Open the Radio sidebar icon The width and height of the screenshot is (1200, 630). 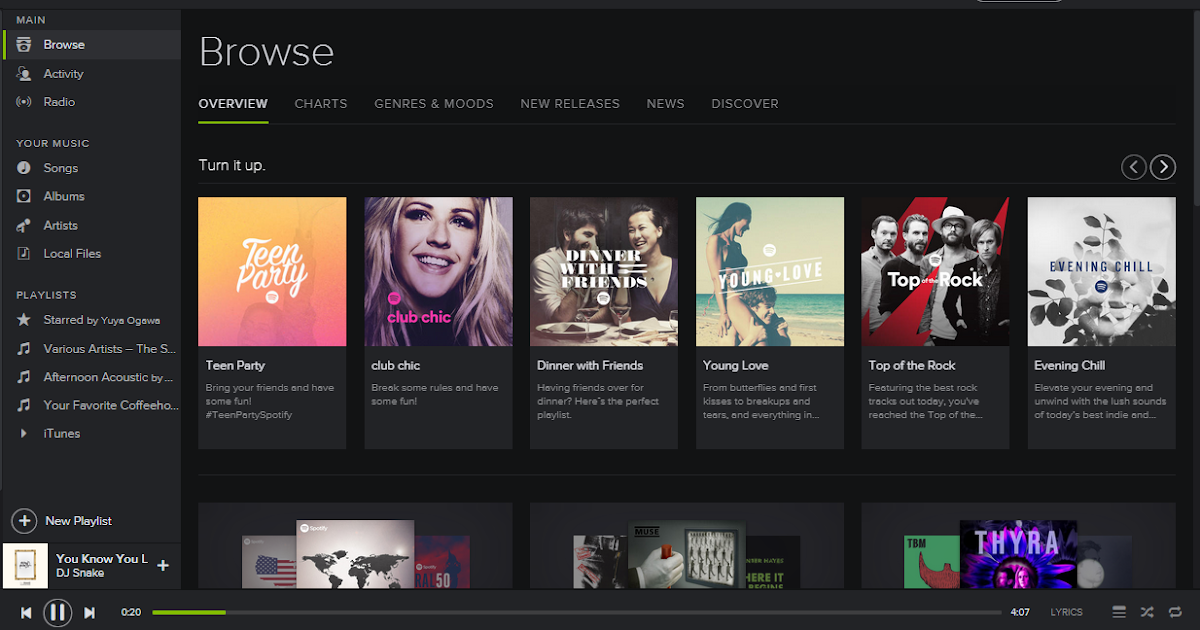click(x=24, y=102)
